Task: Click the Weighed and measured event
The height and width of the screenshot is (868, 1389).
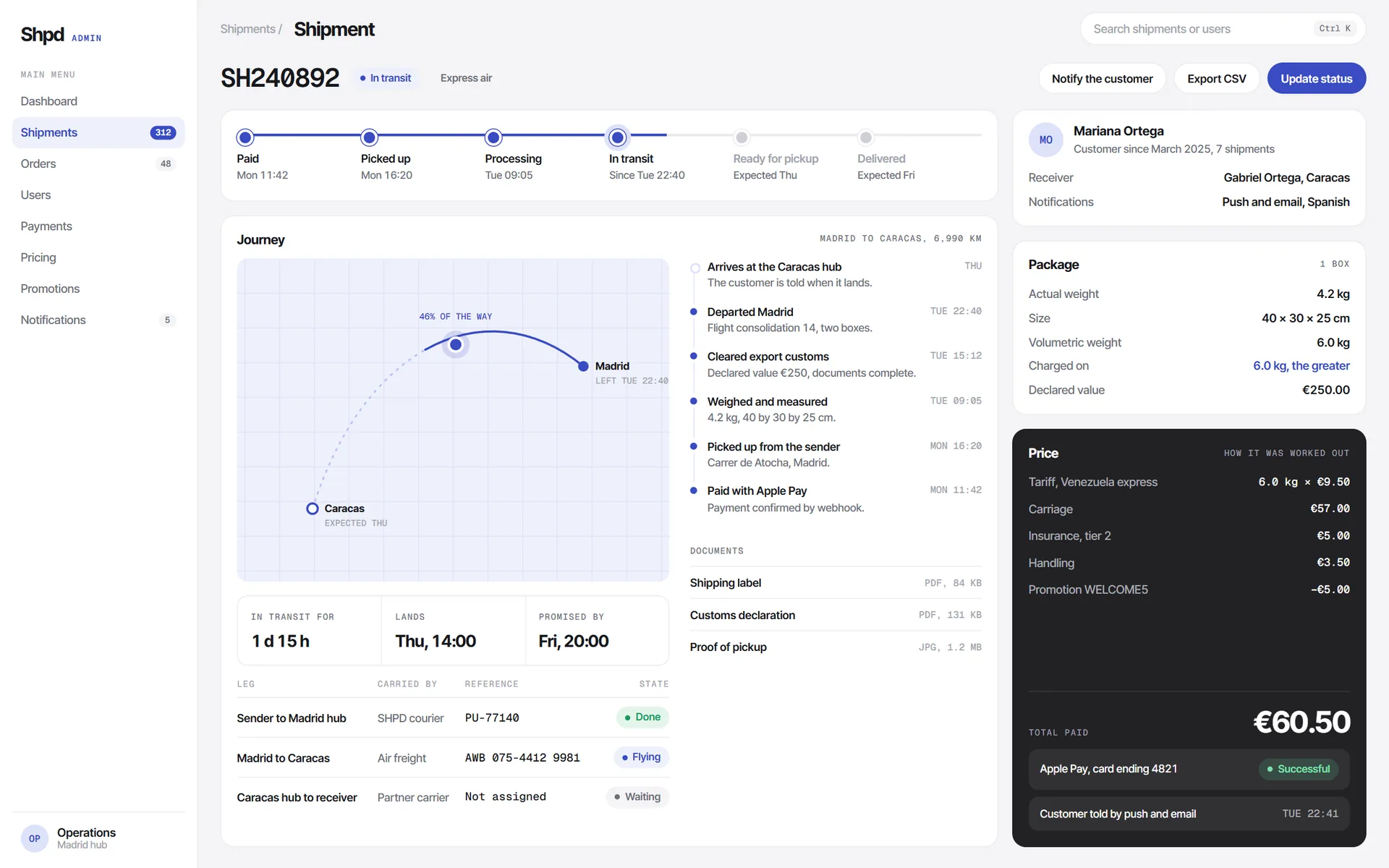Action: 836,409
